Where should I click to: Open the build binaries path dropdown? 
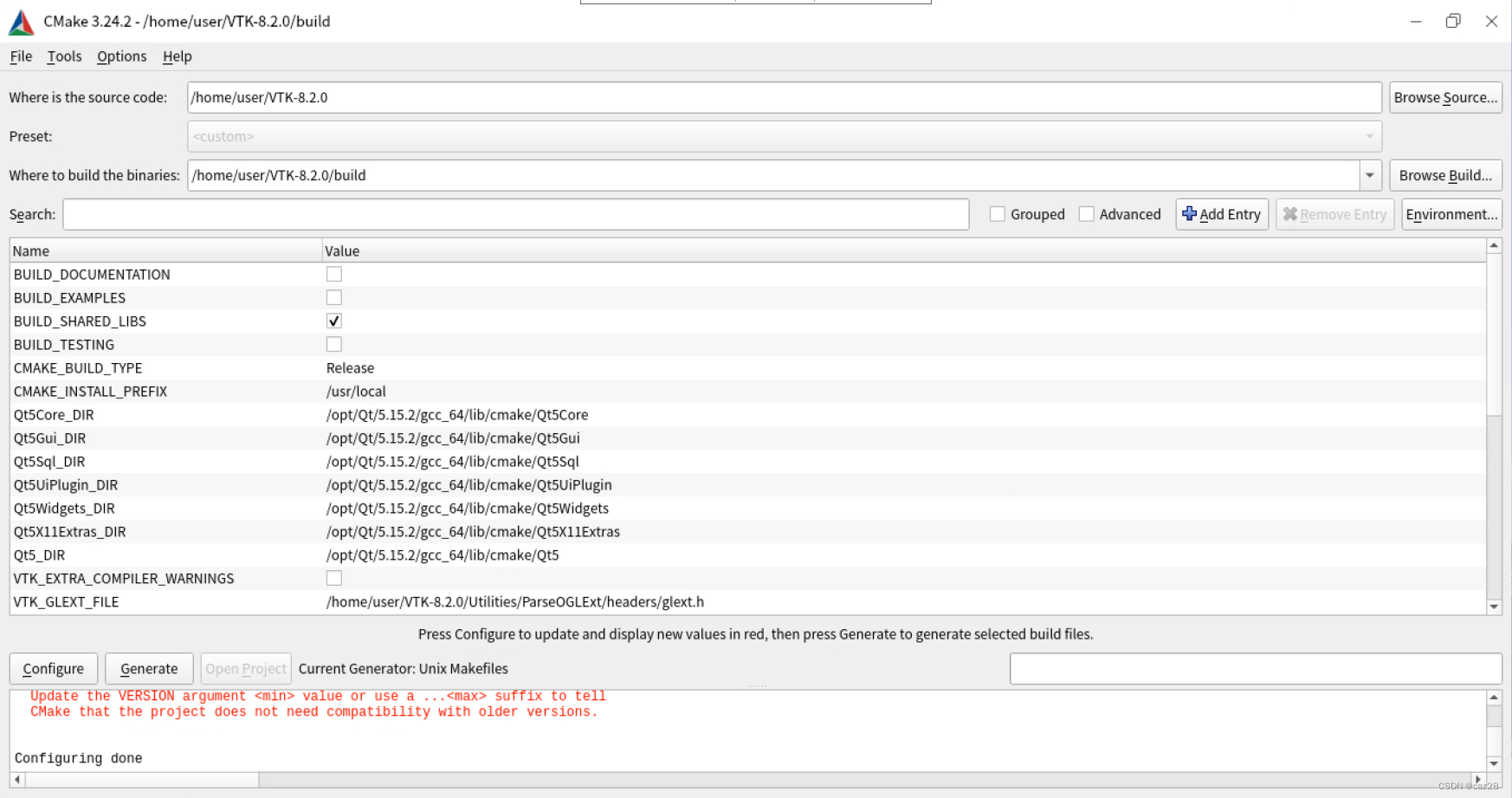[x=1370, y=176]
